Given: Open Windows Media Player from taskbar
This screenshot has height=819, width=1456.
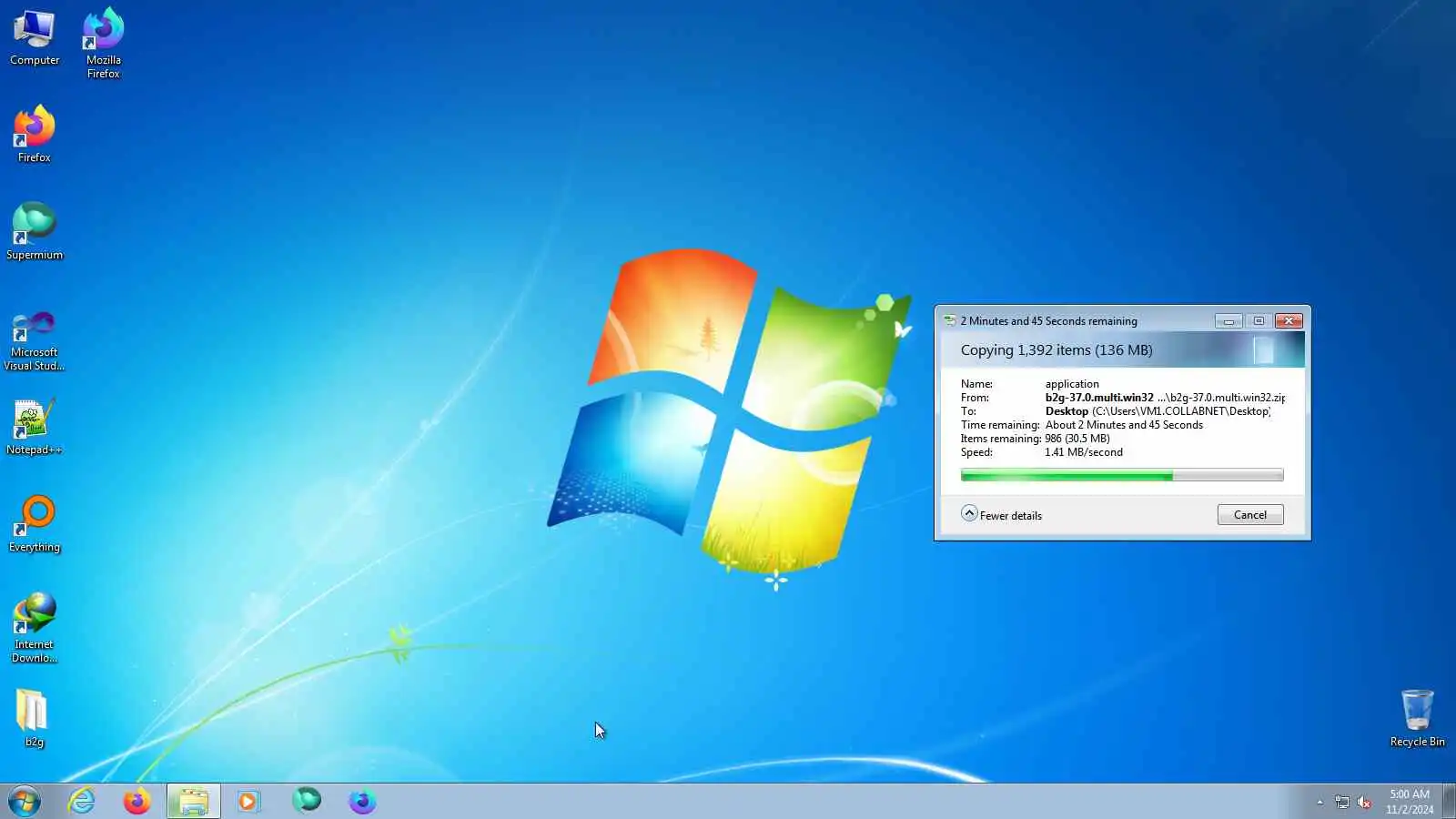Looking at the screenshot, I should (x=248, y=802).
